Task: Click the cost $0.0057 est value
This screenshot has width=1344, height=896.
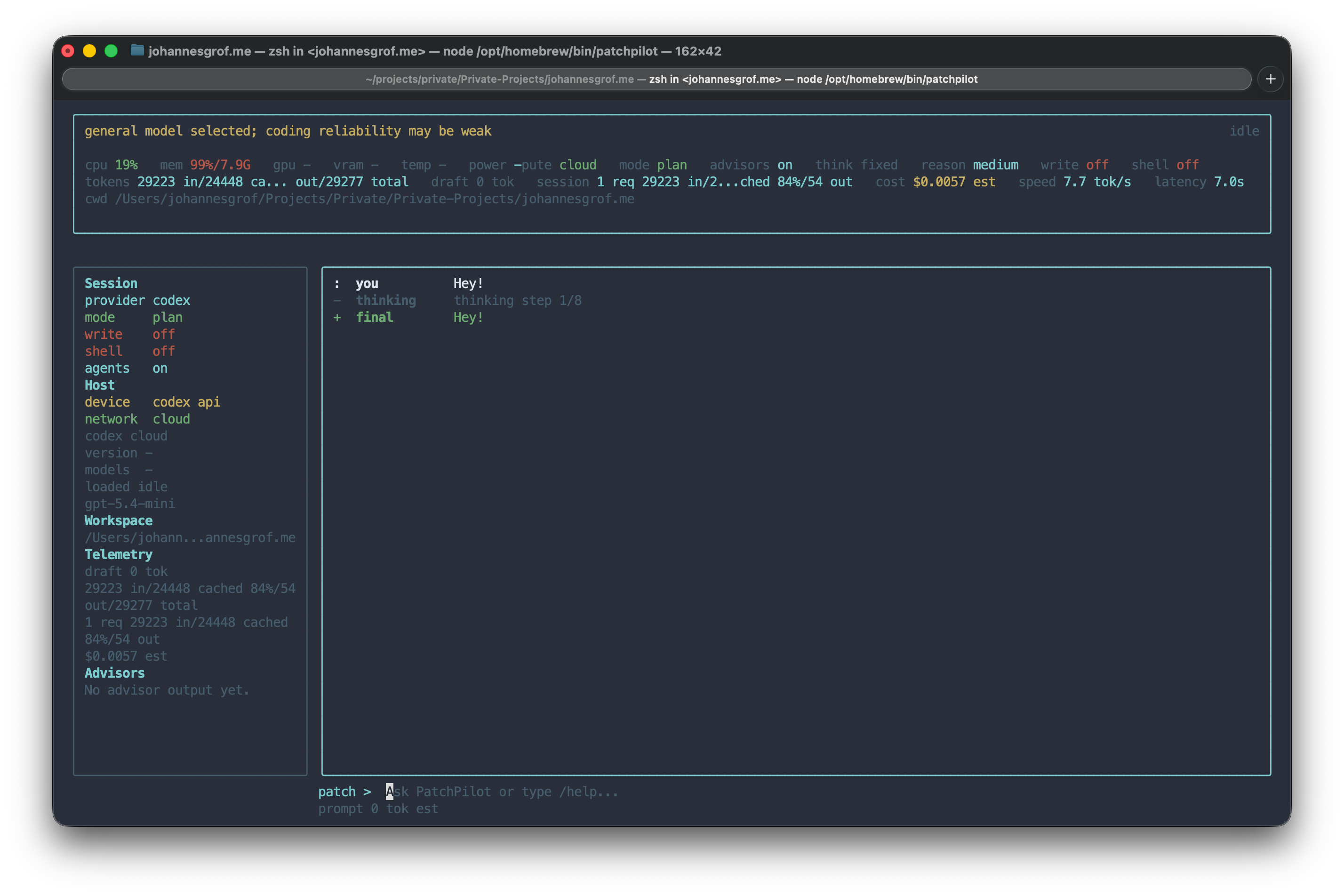Action: tap(936, 182)
